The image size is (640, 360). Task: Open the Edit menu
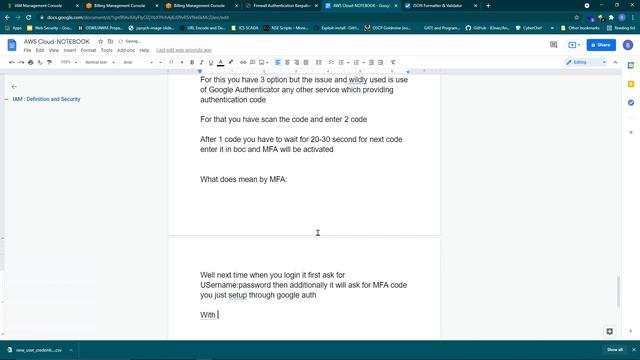click(40, 50)
